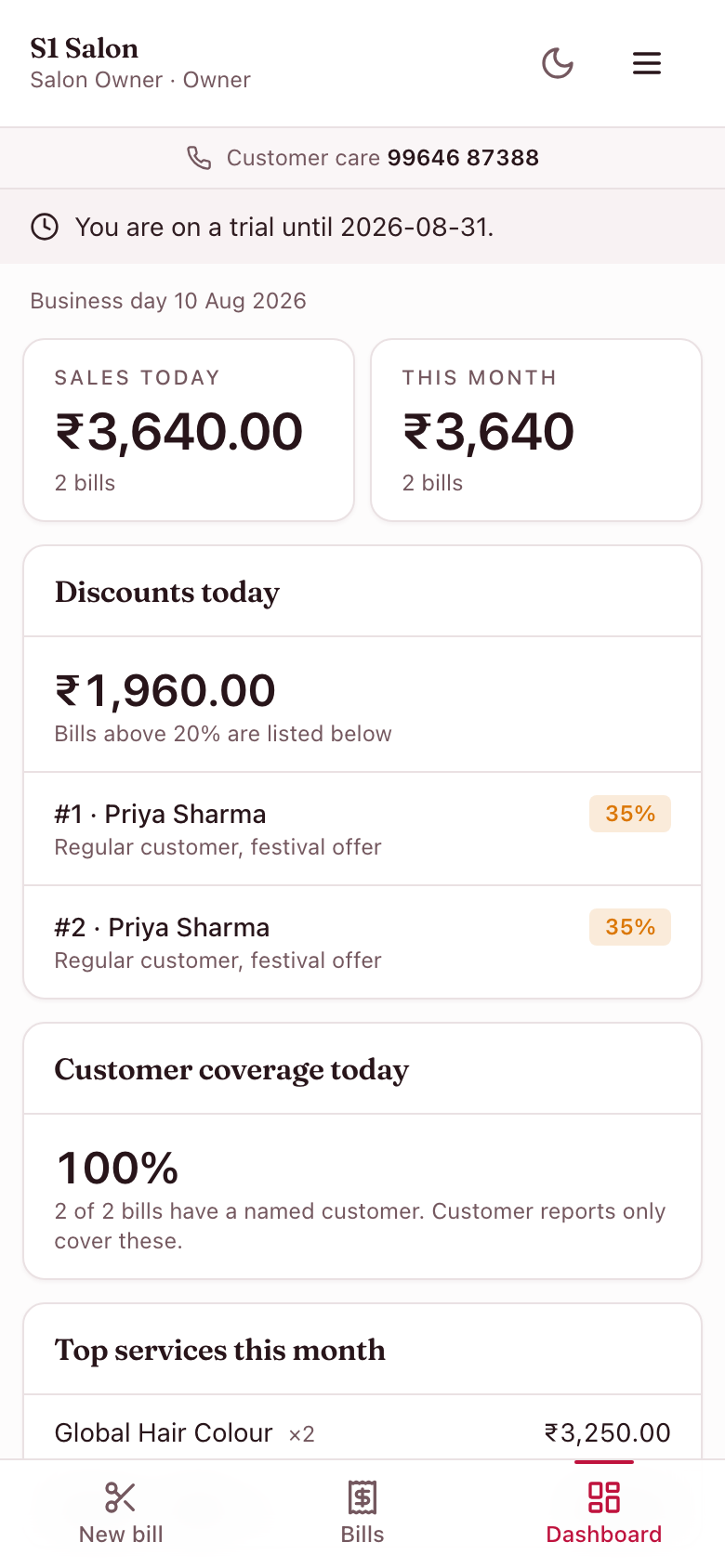
Task: Open bill #1 for Priya Sharma
Action: (362, 829)
